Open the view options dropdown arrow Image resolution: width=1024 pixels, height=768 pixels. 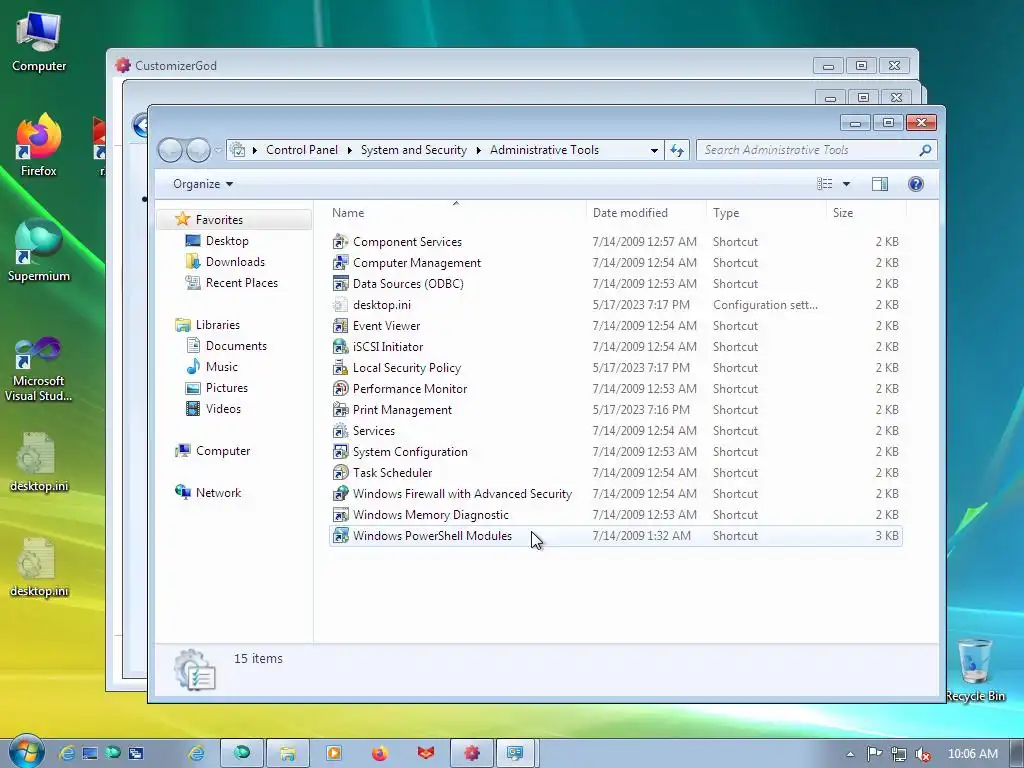846,184
